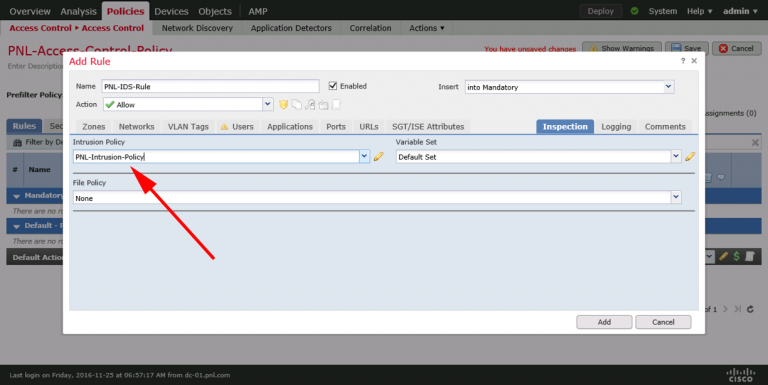Viewport: 768px width, 385px height.
Task: Open the admin user menu
Action: (740, 11)
